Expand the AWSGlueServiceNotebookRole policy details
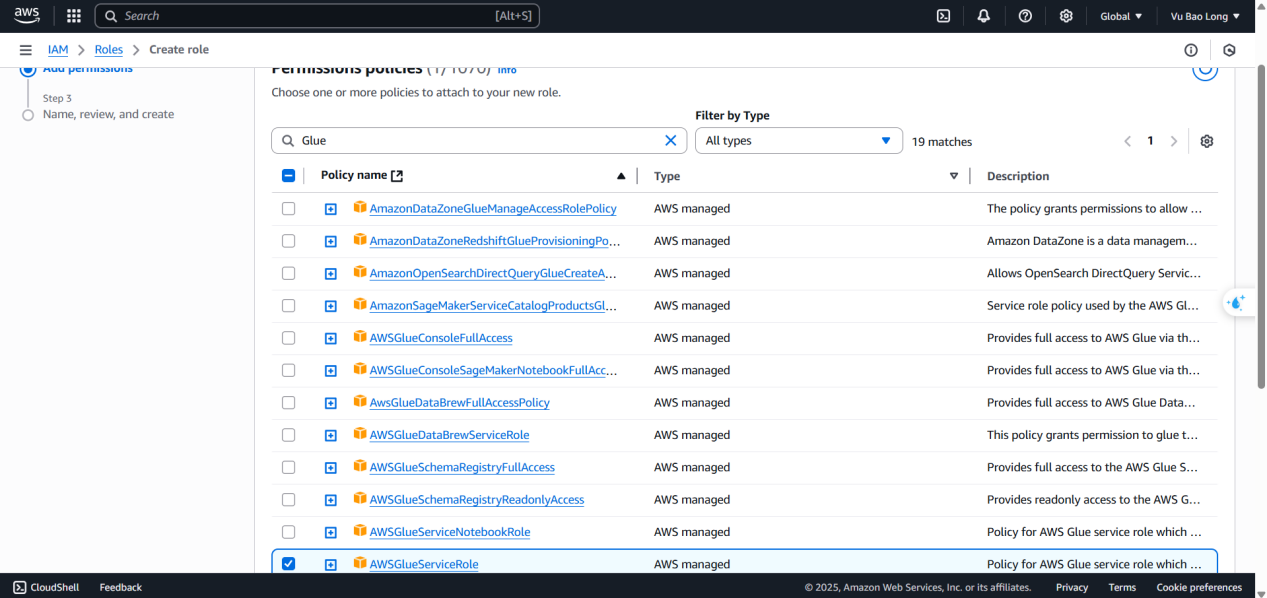This screenshot has width=1267, height=598. coord(331,532)
